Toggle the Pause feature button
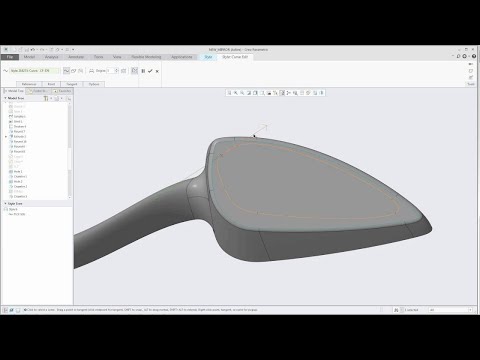Screen dimensions: 480x360 [143, 71]
